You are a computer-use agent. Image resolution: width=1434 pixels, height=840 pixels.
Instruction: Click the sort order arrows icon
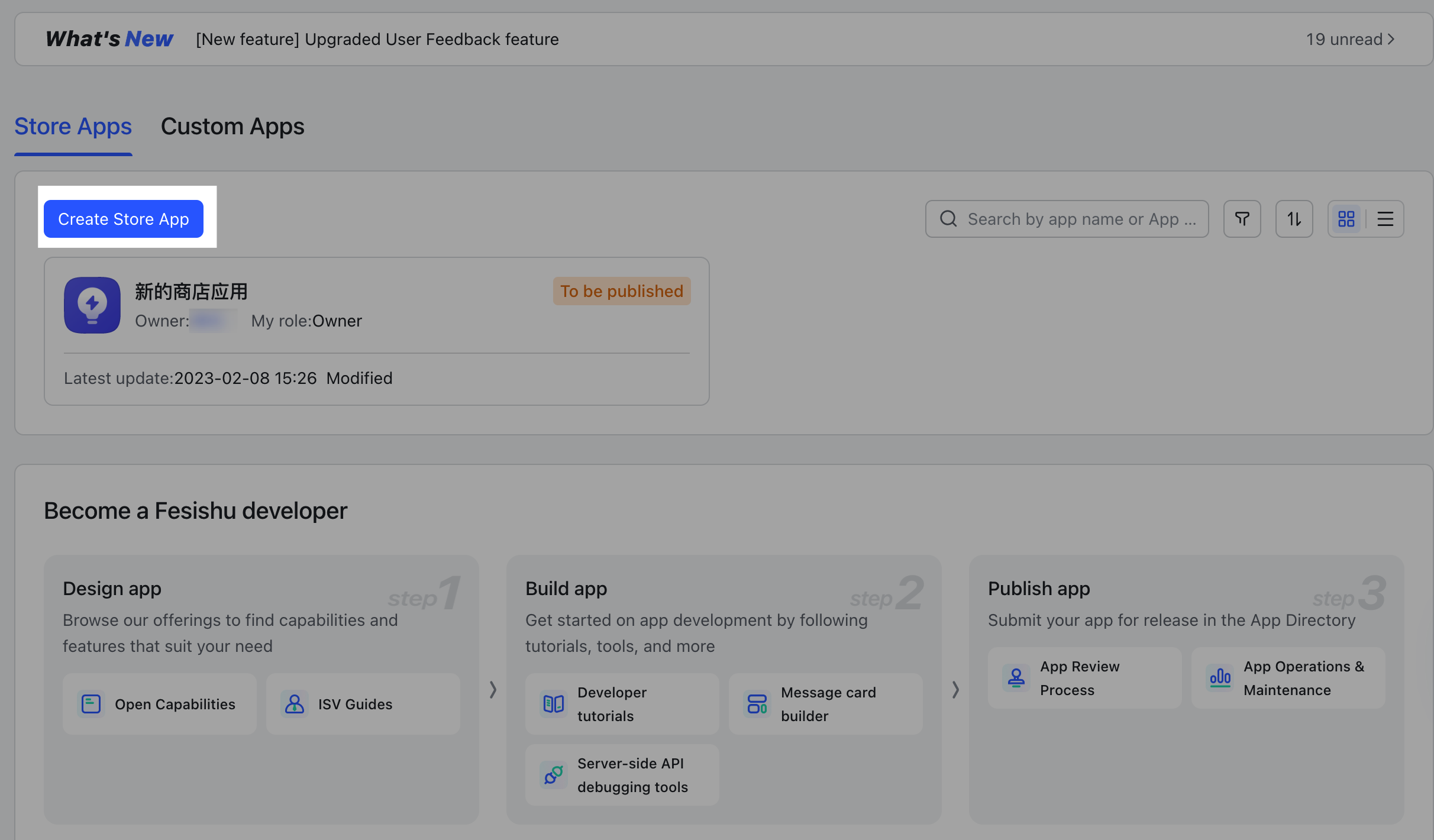(x=1294, y=219)
